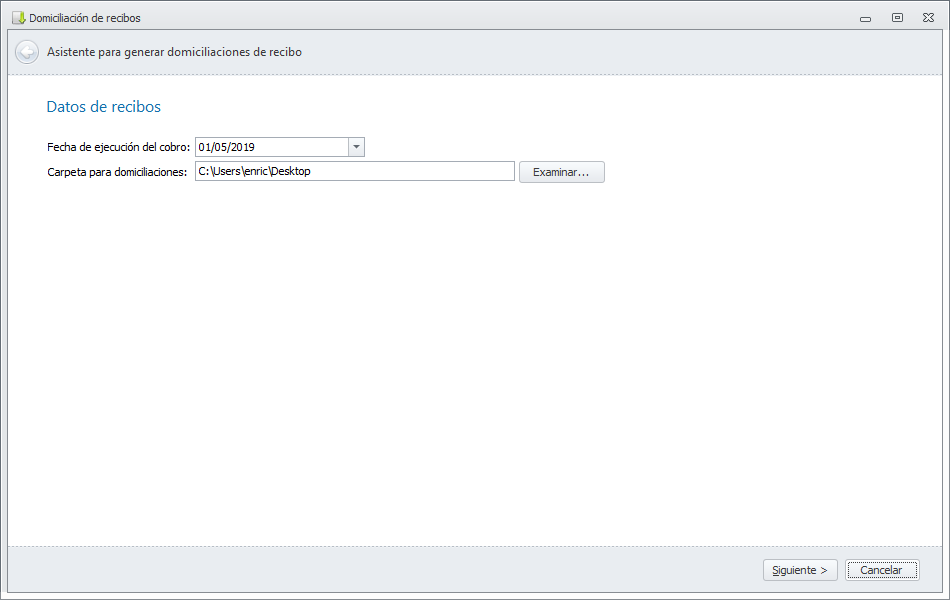The width and height of the screenshot is (950, 600).
Task: Focus the folder path field C:\Users\enric\Desktop
Action: click(x=354, y=172)
